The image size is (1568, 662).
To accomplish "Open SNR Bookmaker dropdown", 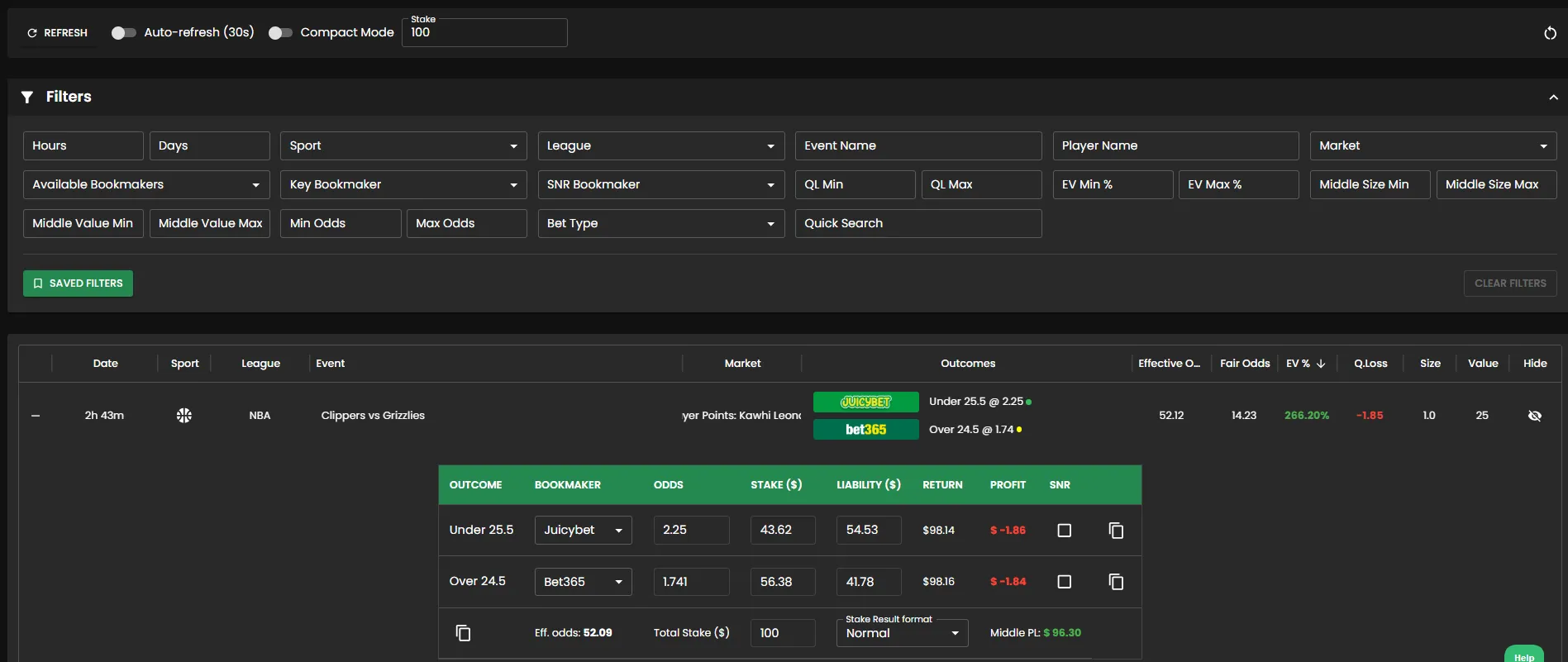I will 661,184.
